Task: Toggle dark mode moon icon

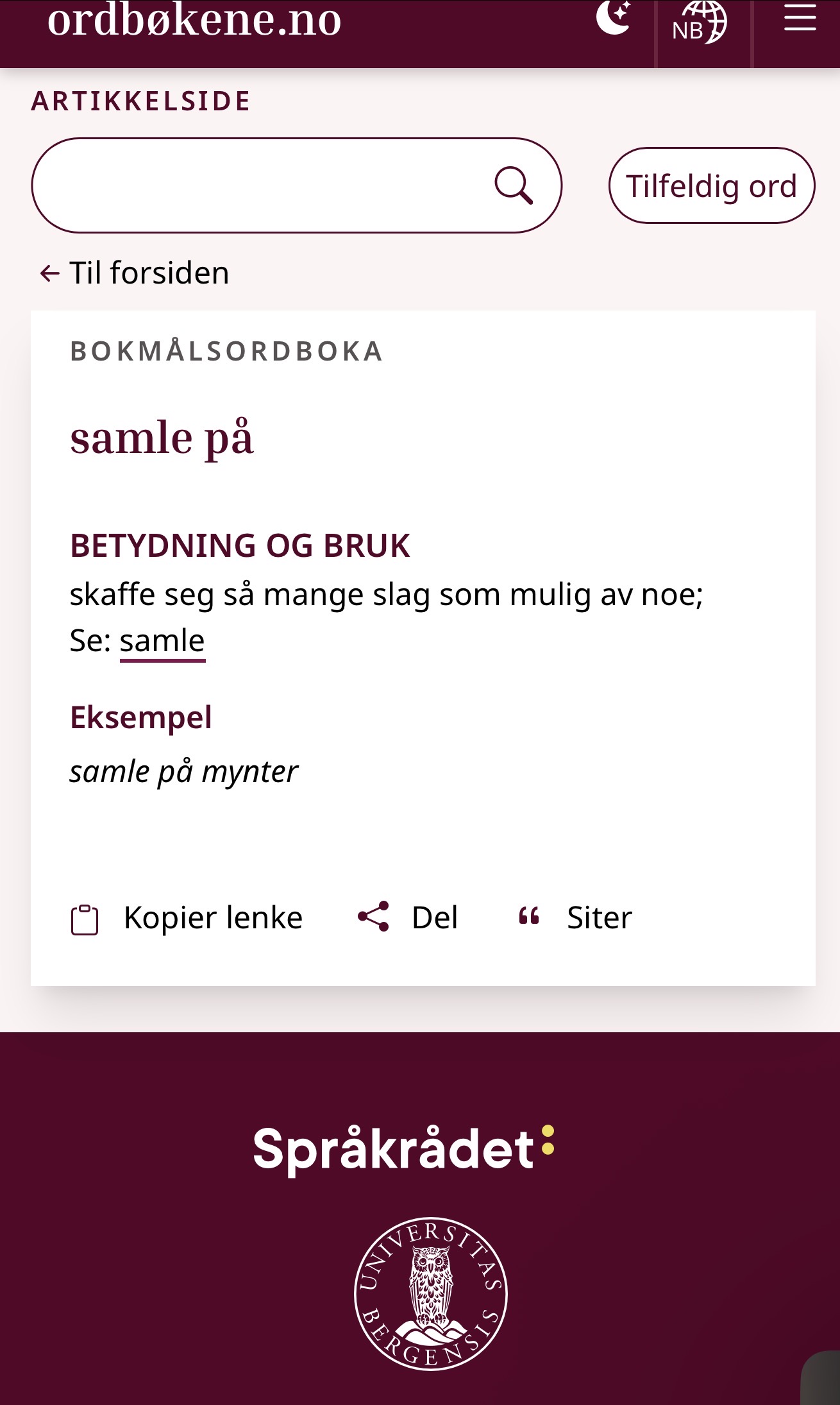Action: (x=614, y=18)
